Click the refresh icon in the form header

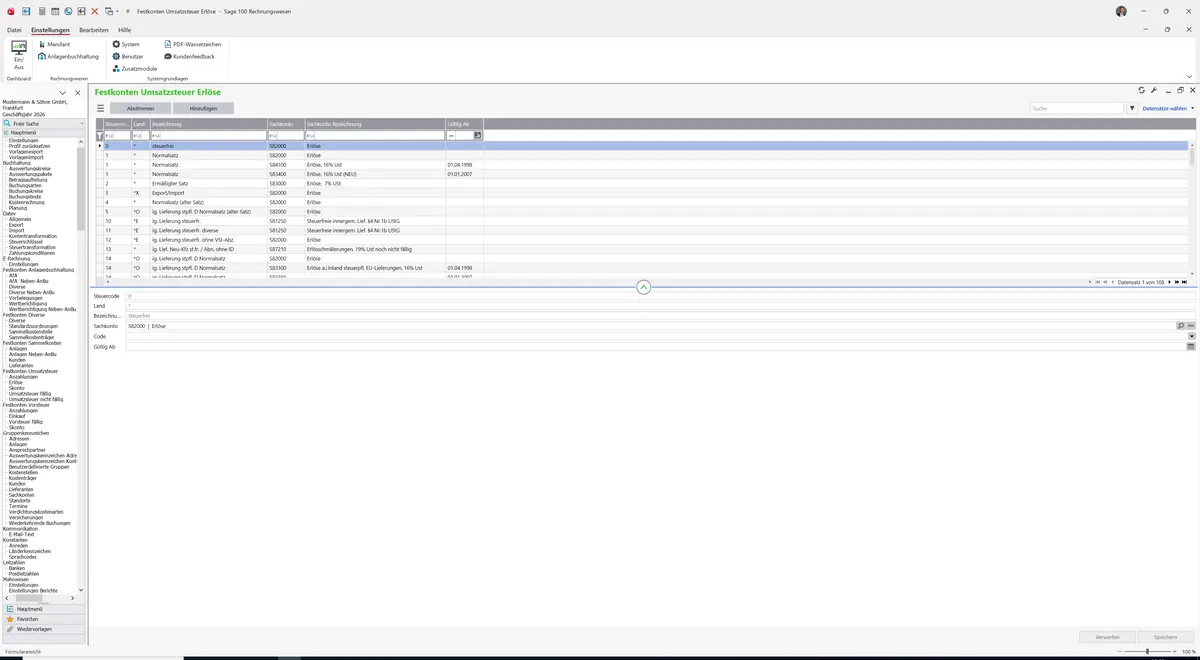1142,90
